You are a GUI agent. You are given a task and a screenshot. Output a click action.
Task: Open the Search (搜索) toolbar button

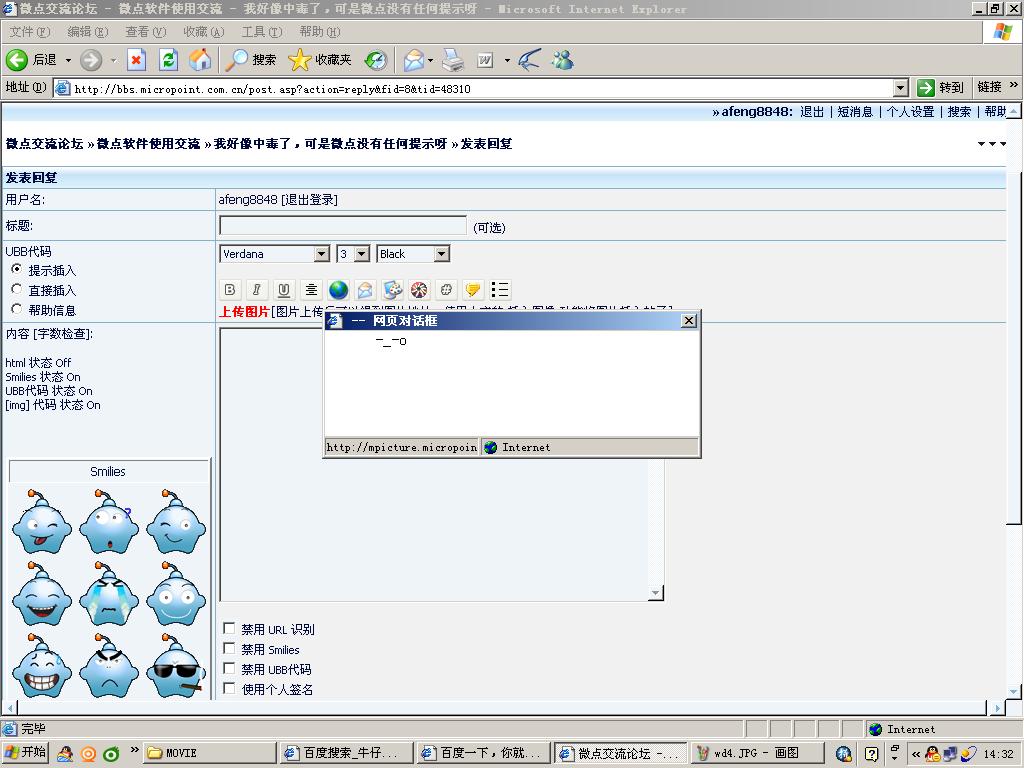(x=251, y=60)
